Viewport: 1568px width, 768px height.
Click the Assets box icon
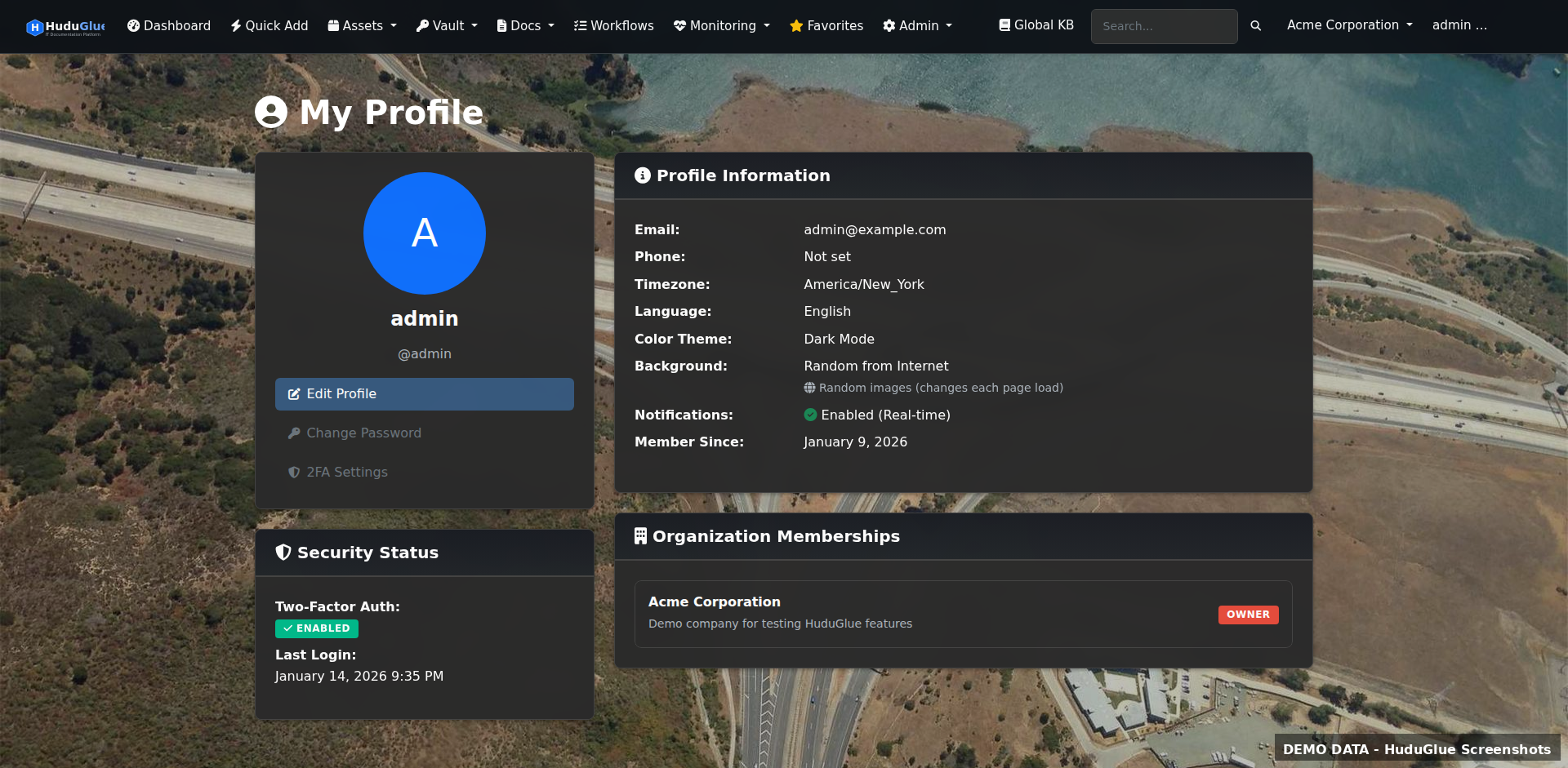pos(333,26)
